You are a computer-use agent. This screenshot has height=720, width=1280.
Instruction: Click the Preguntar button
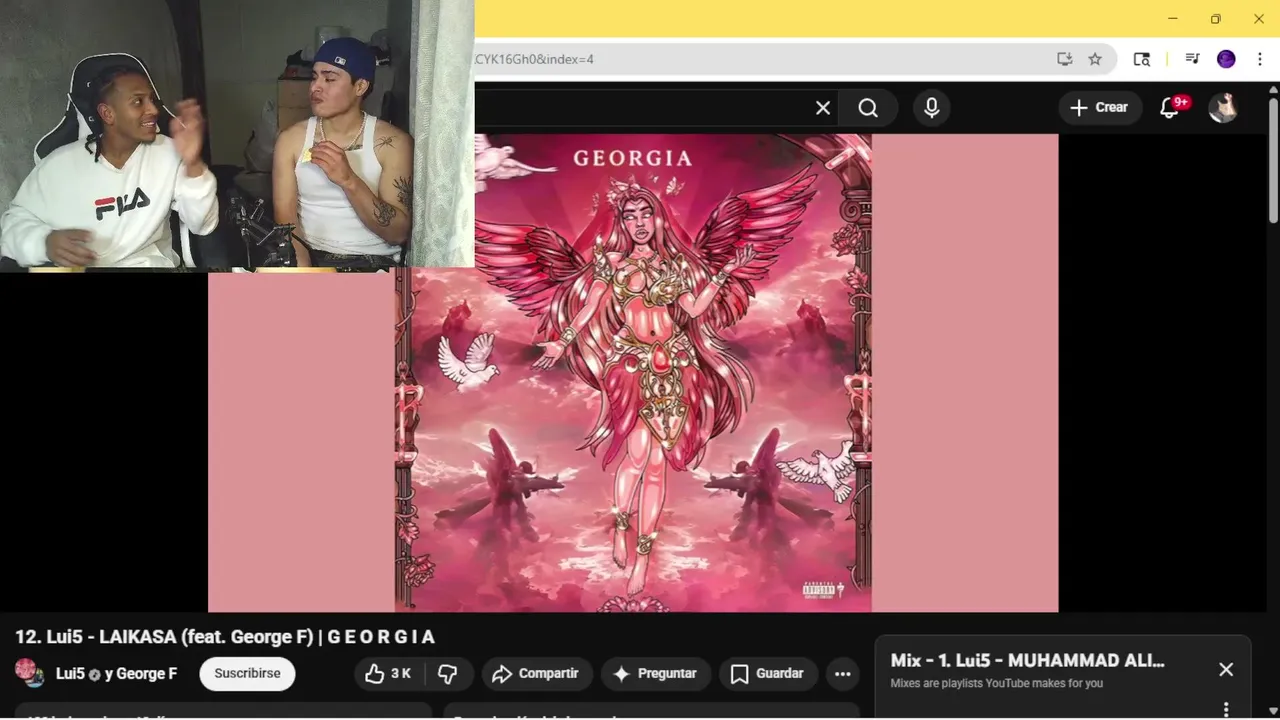(x=655, y=674)
